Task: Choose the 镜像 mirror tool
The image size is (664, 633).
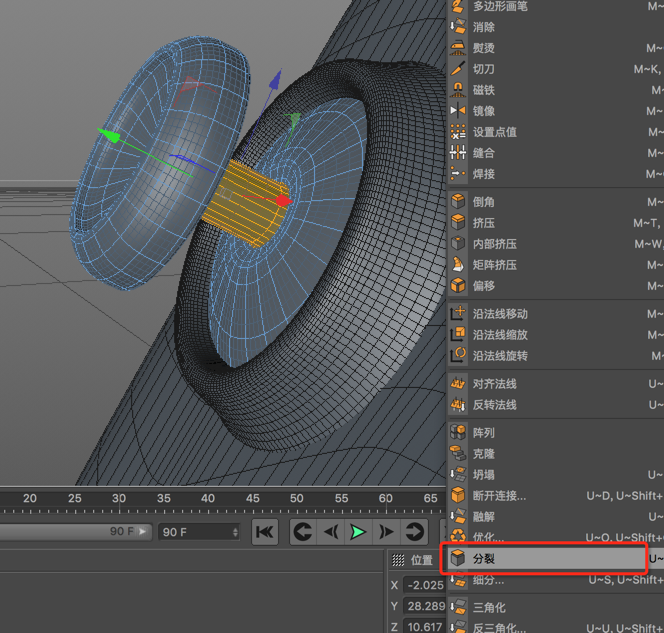Action: click(x=556, y=111)
